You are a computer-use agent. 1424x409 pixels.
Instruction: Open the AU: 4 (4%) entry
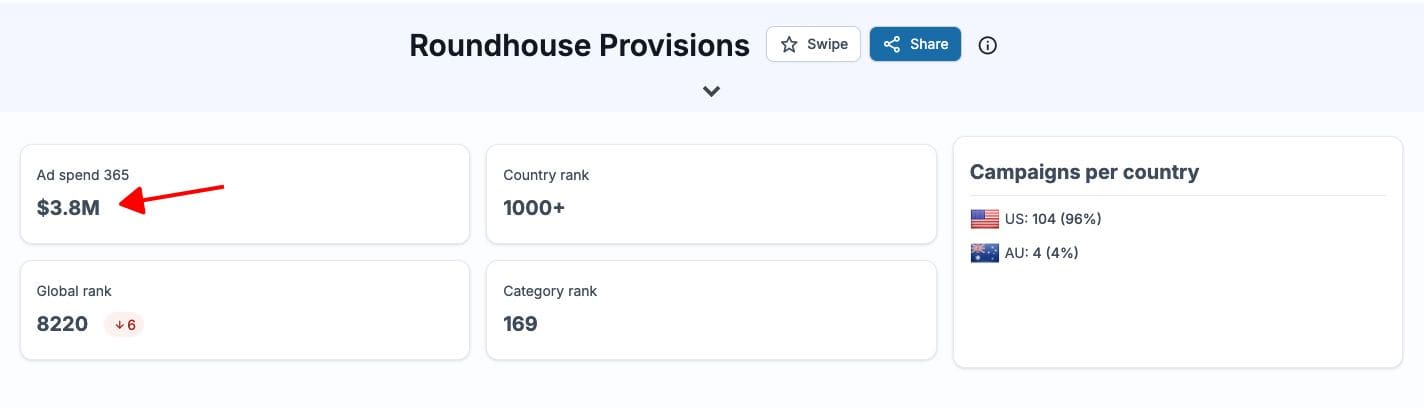1043,253
